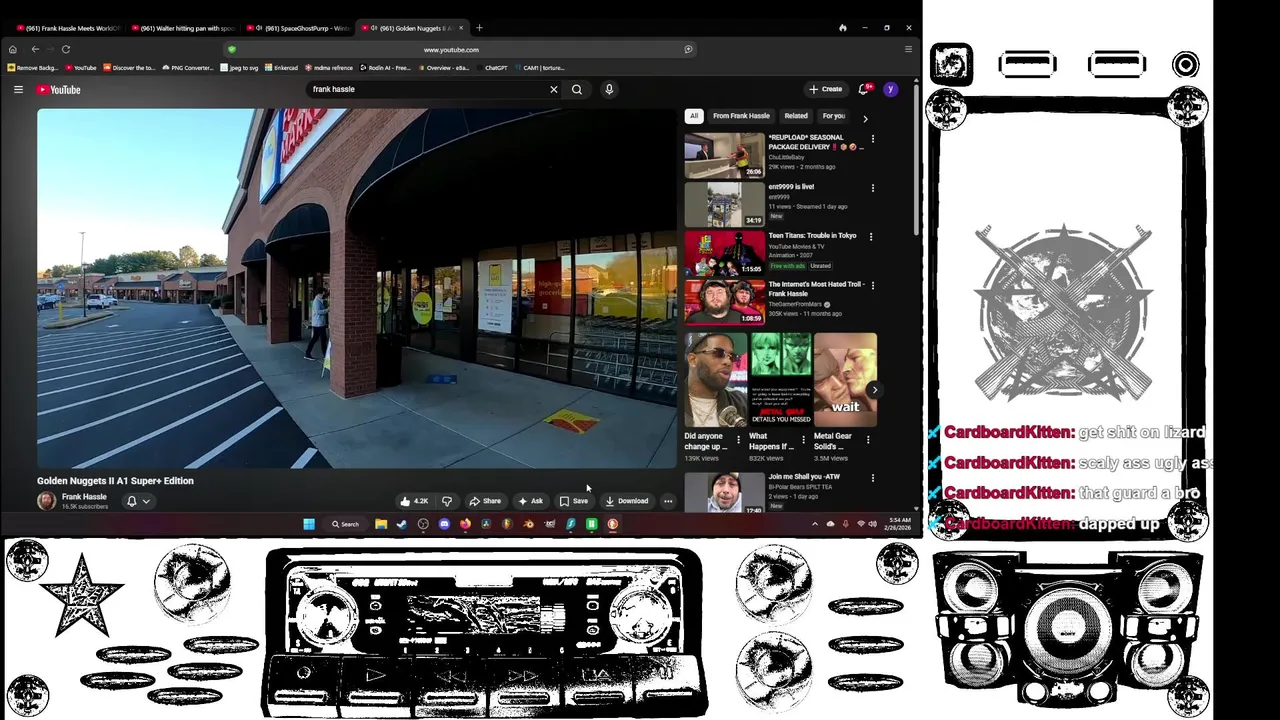The image size is (1280, 720).
Task: Open taskbar Search box
Action: [x=346, y=524]
